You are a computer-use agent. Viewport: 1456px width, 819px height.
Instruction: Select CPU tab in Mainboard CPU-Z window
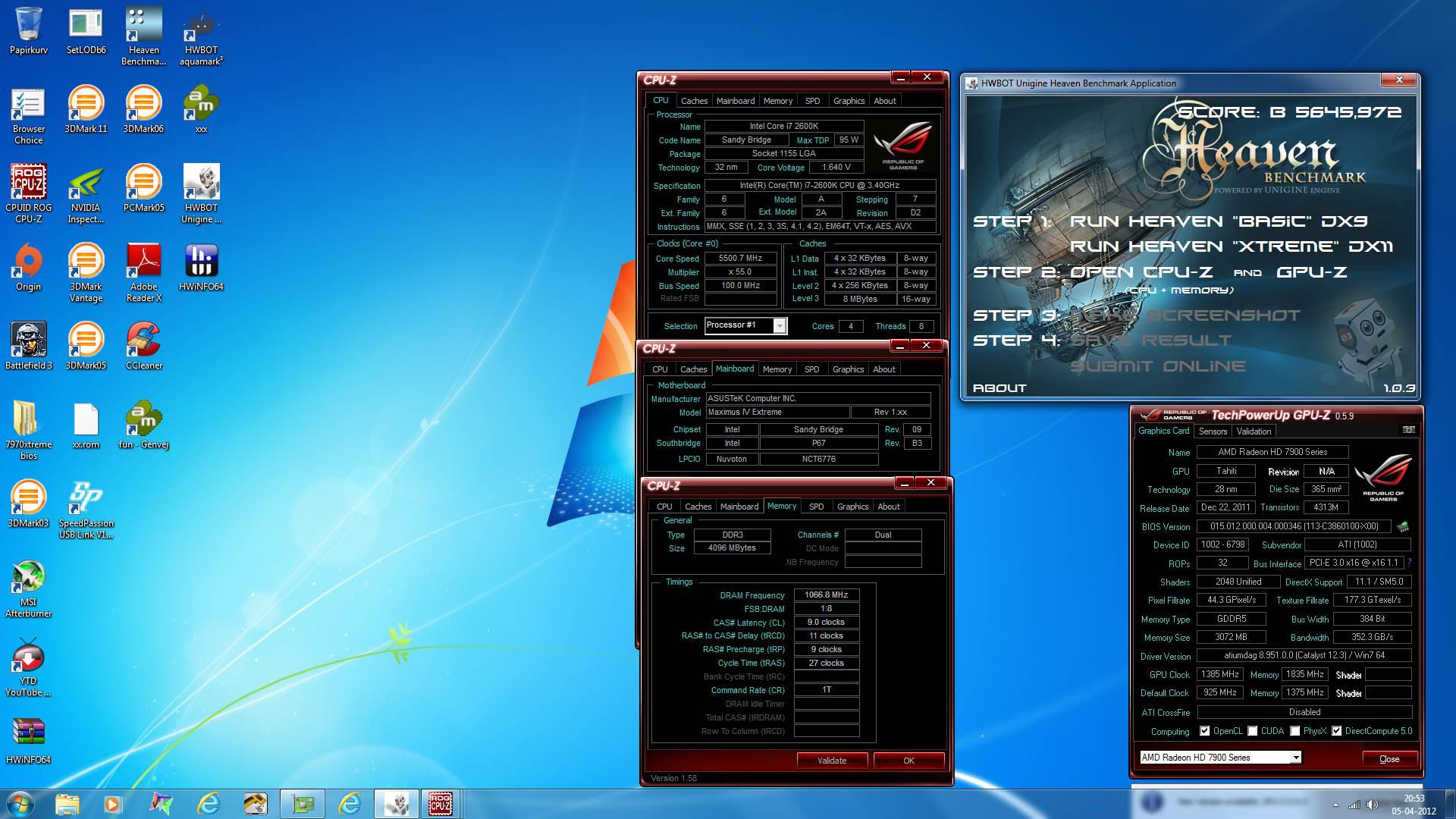660,369
